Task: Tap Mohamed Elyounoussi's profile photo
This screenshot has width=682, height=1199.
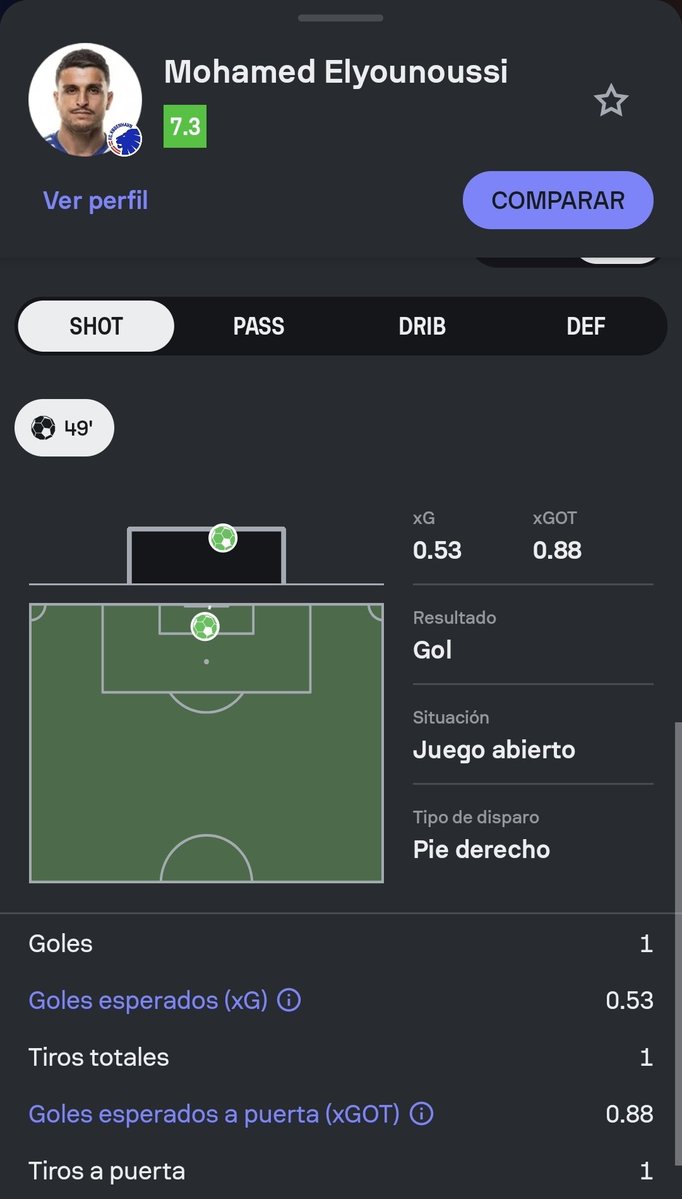Action: coord(85,100)
